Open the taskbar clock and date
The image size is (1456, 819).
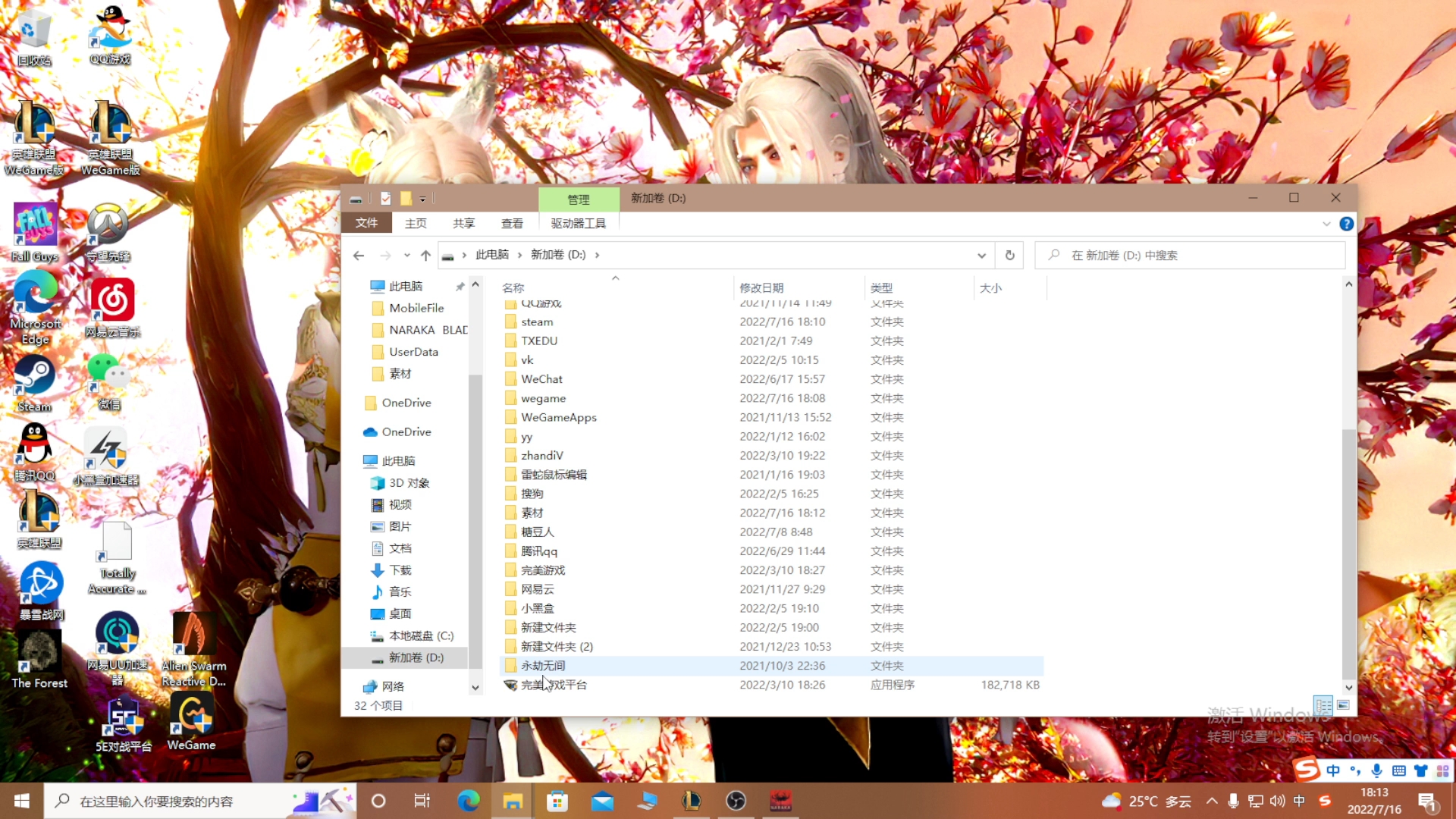tap(1374, 801)
